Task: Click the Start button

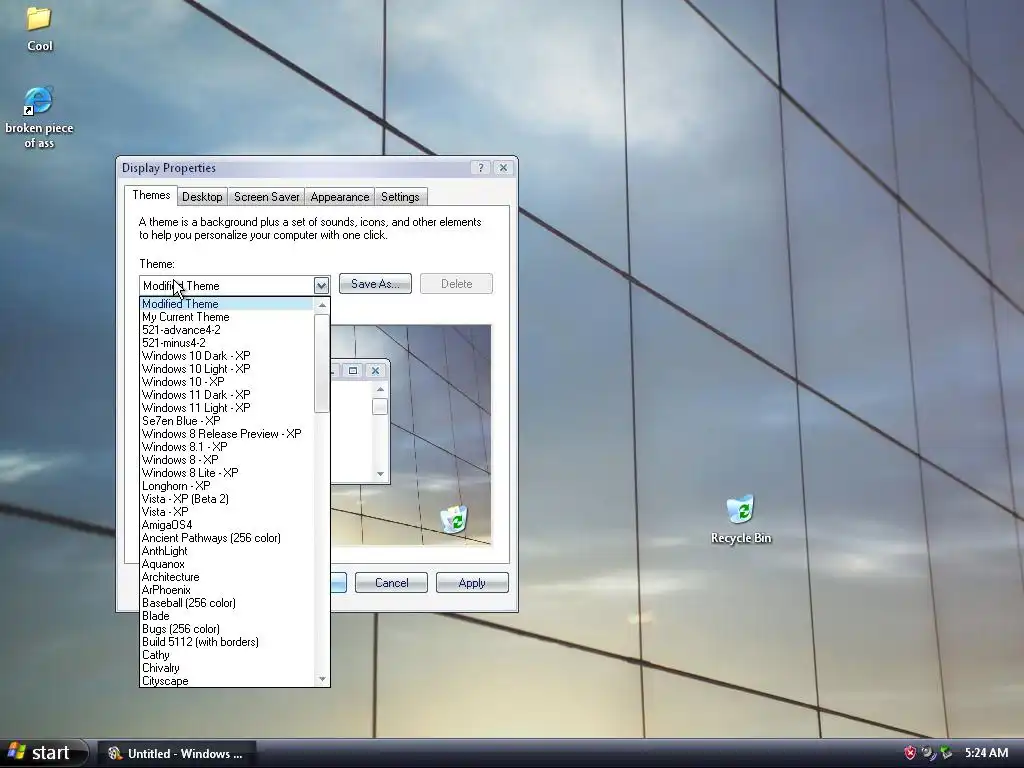Action: [x=43, y=753]
